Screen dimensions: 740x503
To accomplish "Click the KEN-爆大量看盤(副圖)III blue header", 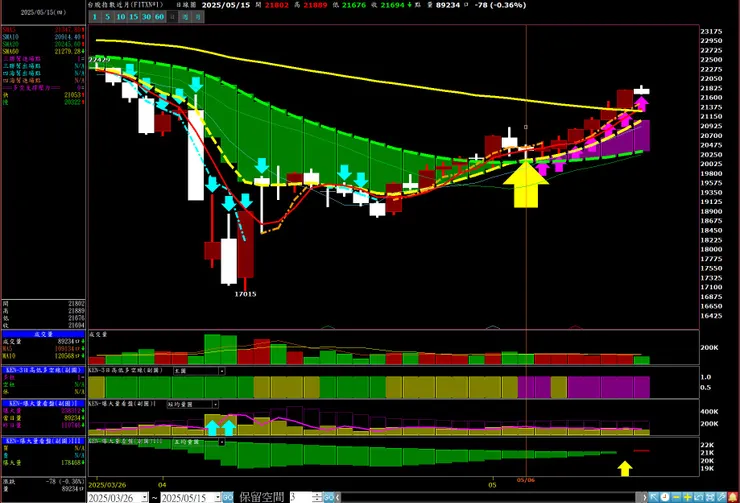I will point(43,441).
